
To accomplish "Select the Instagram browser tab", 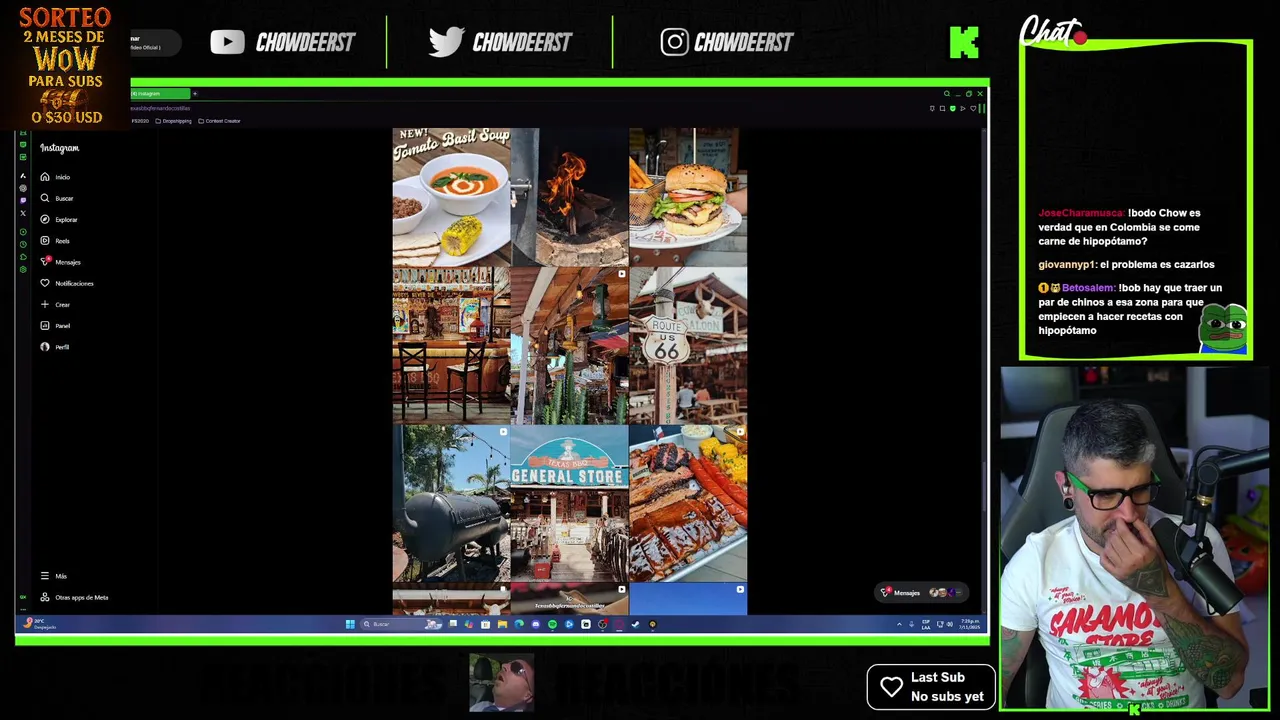I will 160,93.
